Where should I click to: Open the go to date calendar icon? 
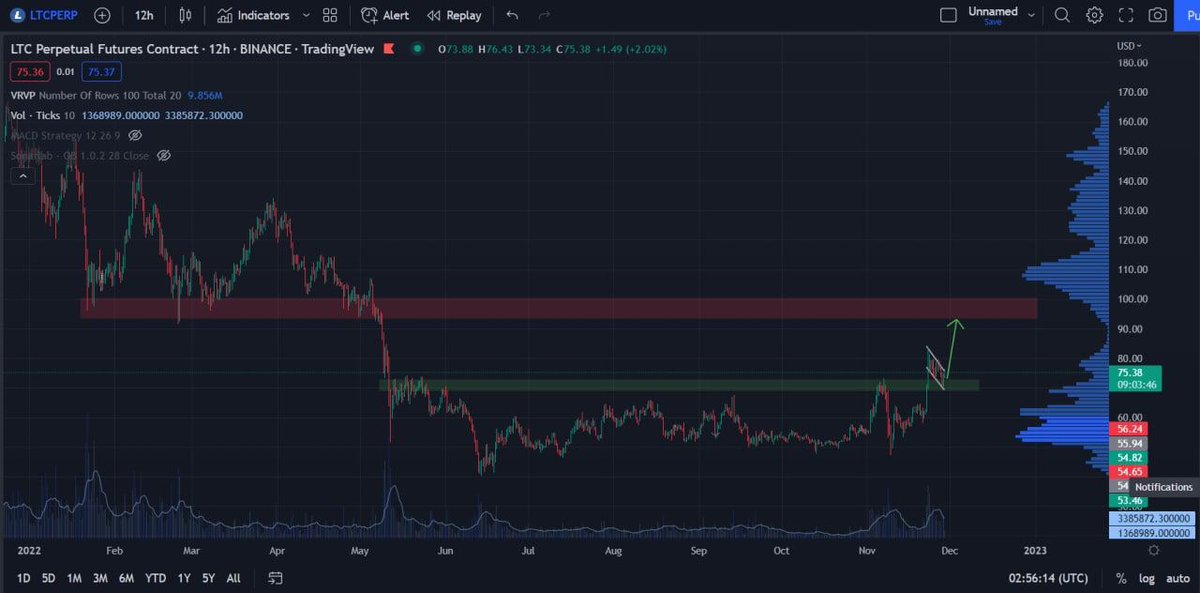(276, 578)
